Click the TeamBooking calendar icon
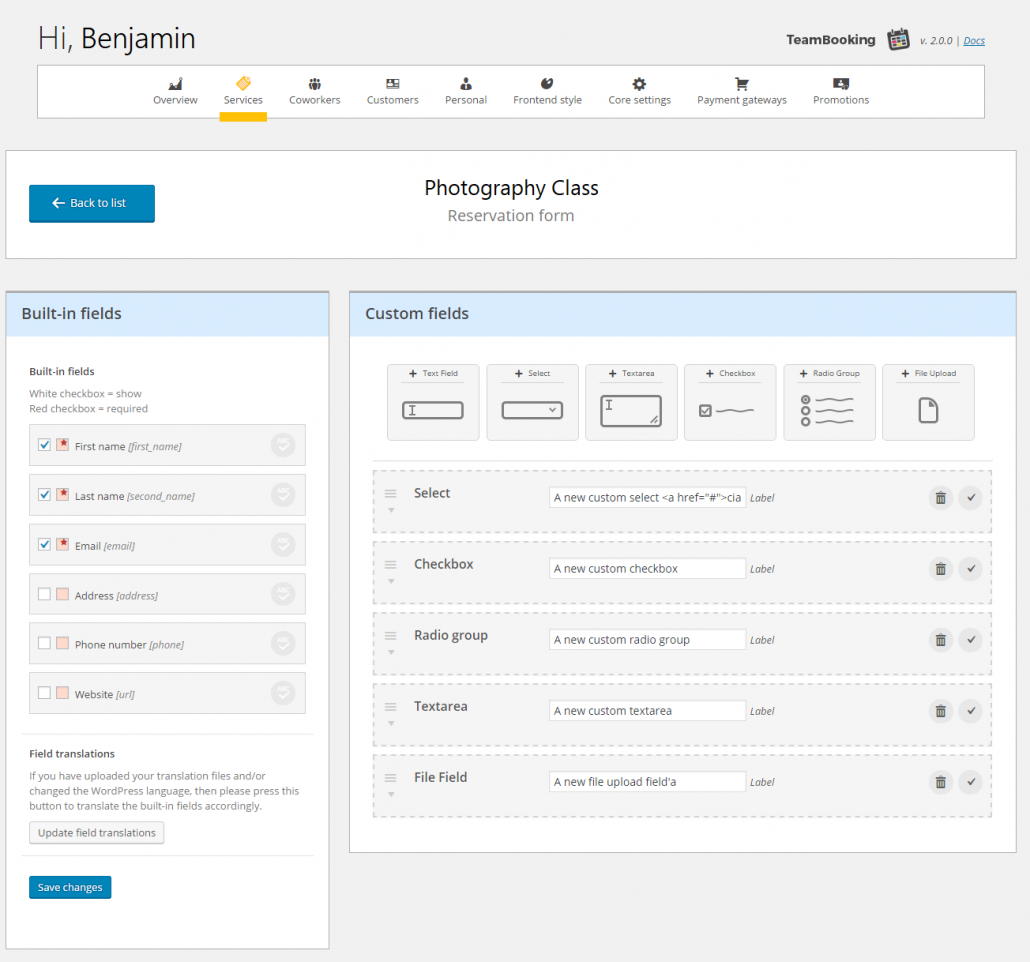Screen dimensions: 1030x962 898,39
